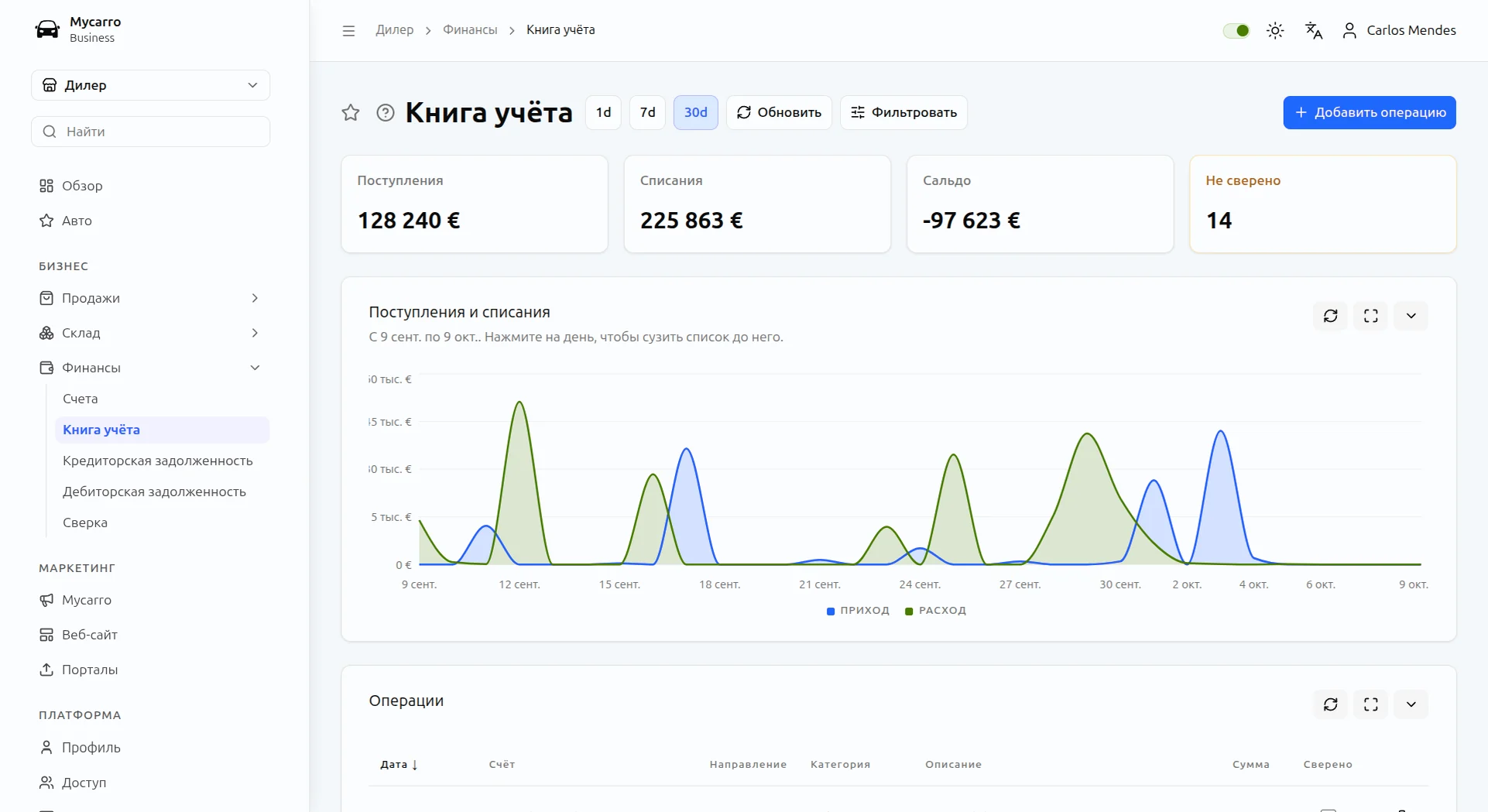Viewport: 1488px width, 812px height.
Task: Click the Mycarro car logo icon
Action: (x=47, y=29)
